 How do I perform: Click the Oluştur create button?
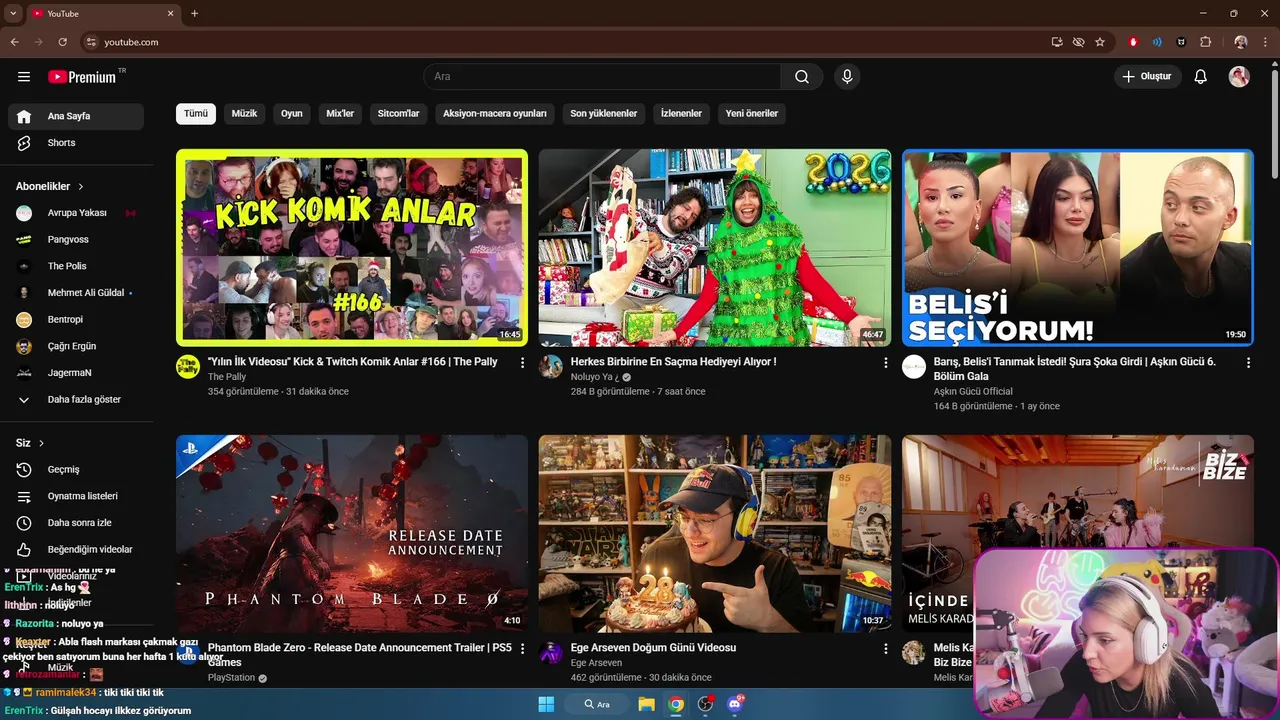1148,77
